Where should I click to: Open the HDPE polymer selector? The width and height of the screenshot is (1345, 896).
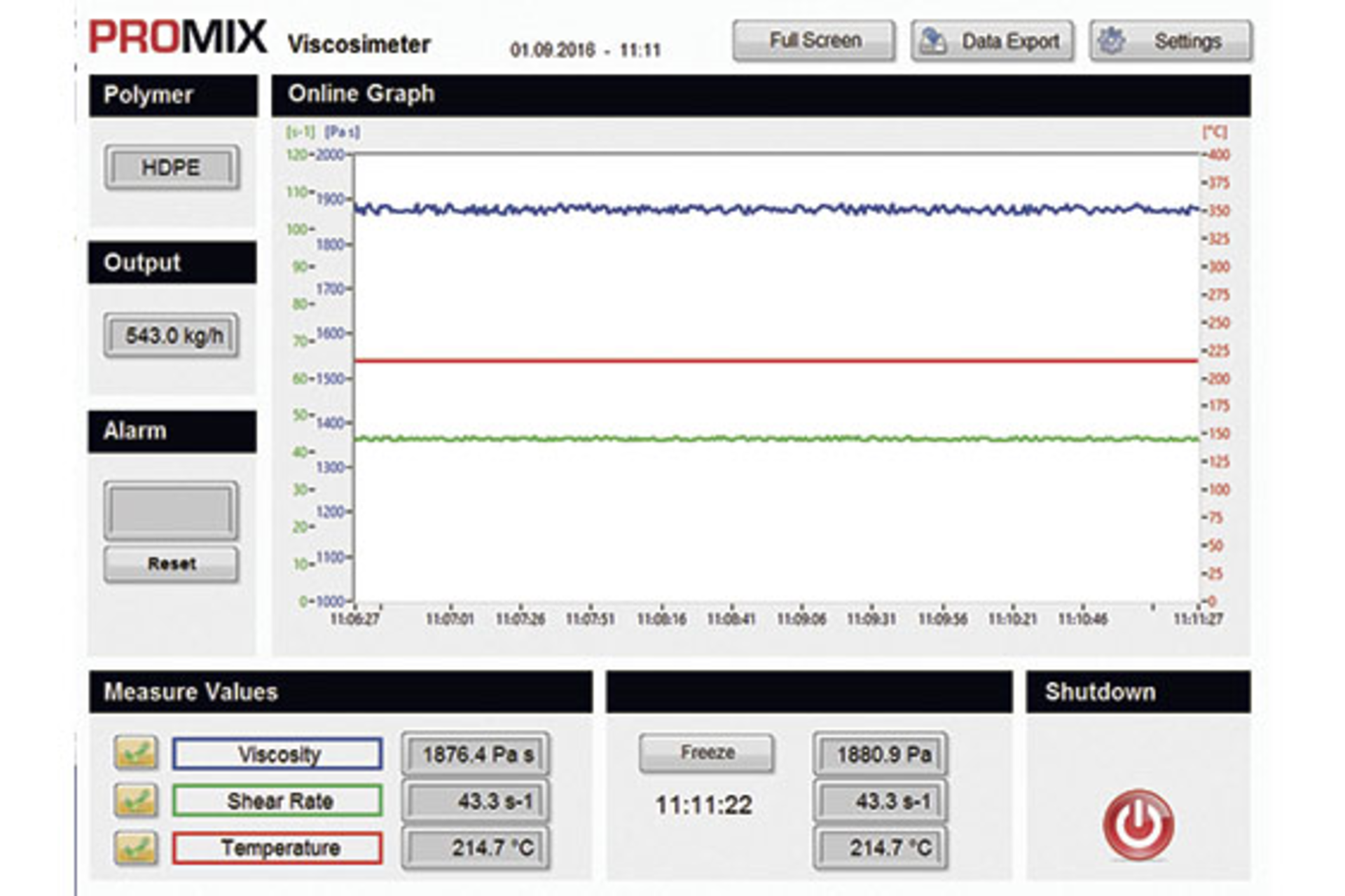[x=170, y=167]
